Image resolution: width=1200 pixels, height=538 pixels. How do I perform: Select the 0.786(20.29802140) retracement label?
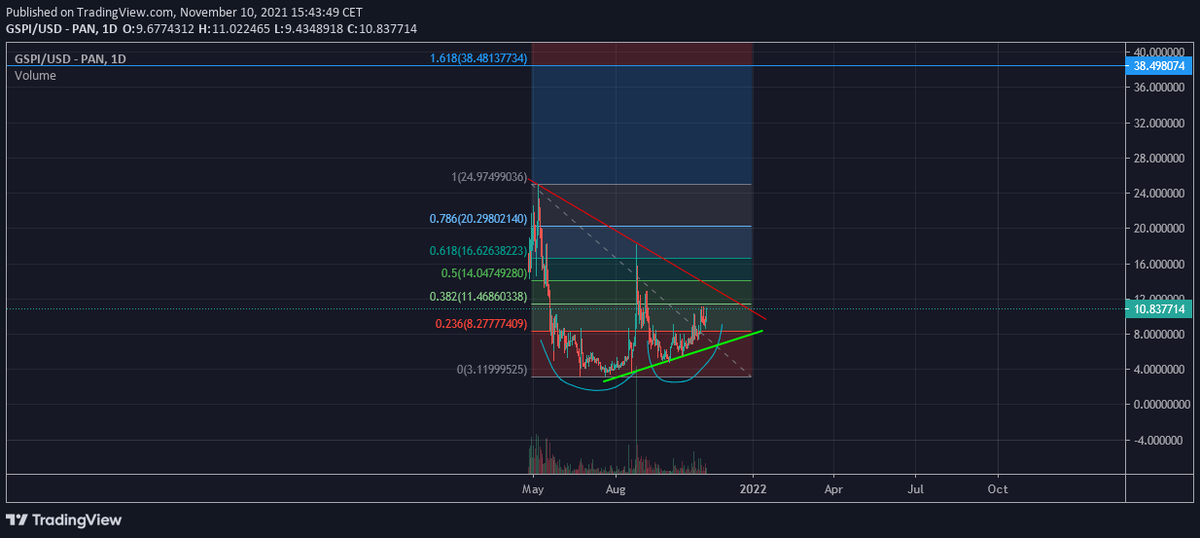pyautogui.click(x=479, y=218)
